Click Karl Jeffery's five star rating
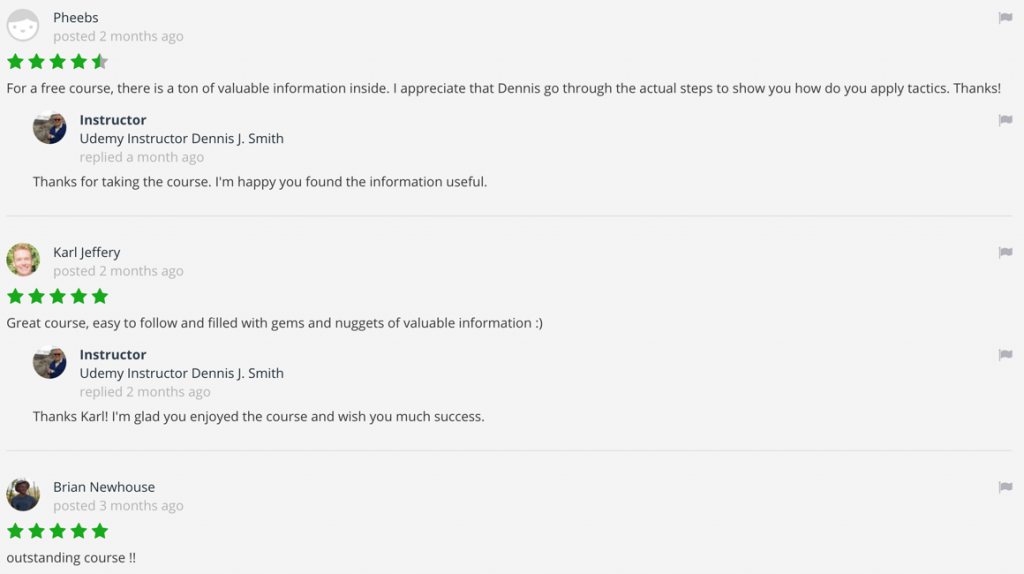This screenshot has height=574, width=1024. pos(58,296)
